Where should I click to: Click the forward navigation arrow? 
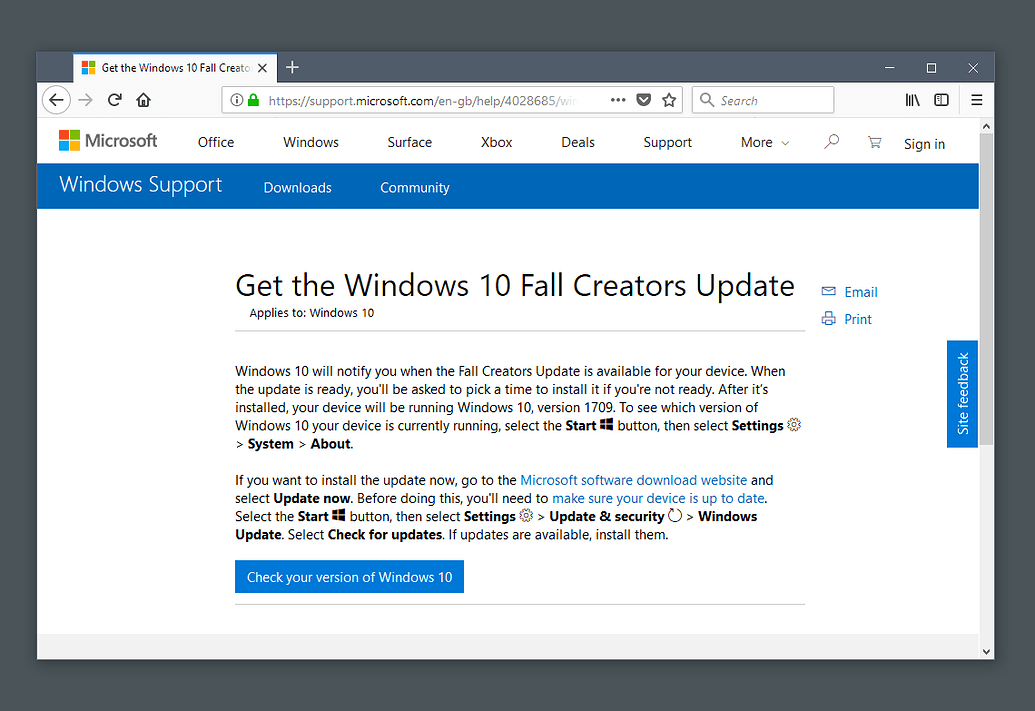85,100
